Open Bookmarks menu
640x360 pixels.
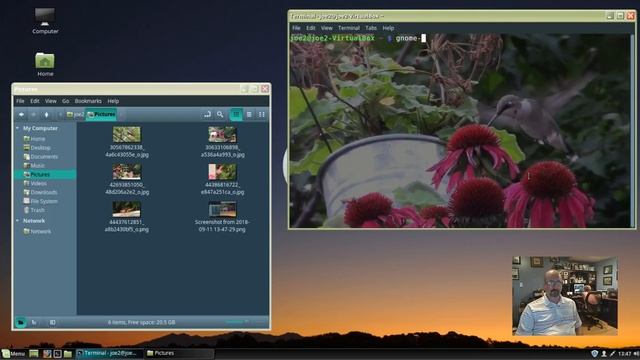coord(88,101)
